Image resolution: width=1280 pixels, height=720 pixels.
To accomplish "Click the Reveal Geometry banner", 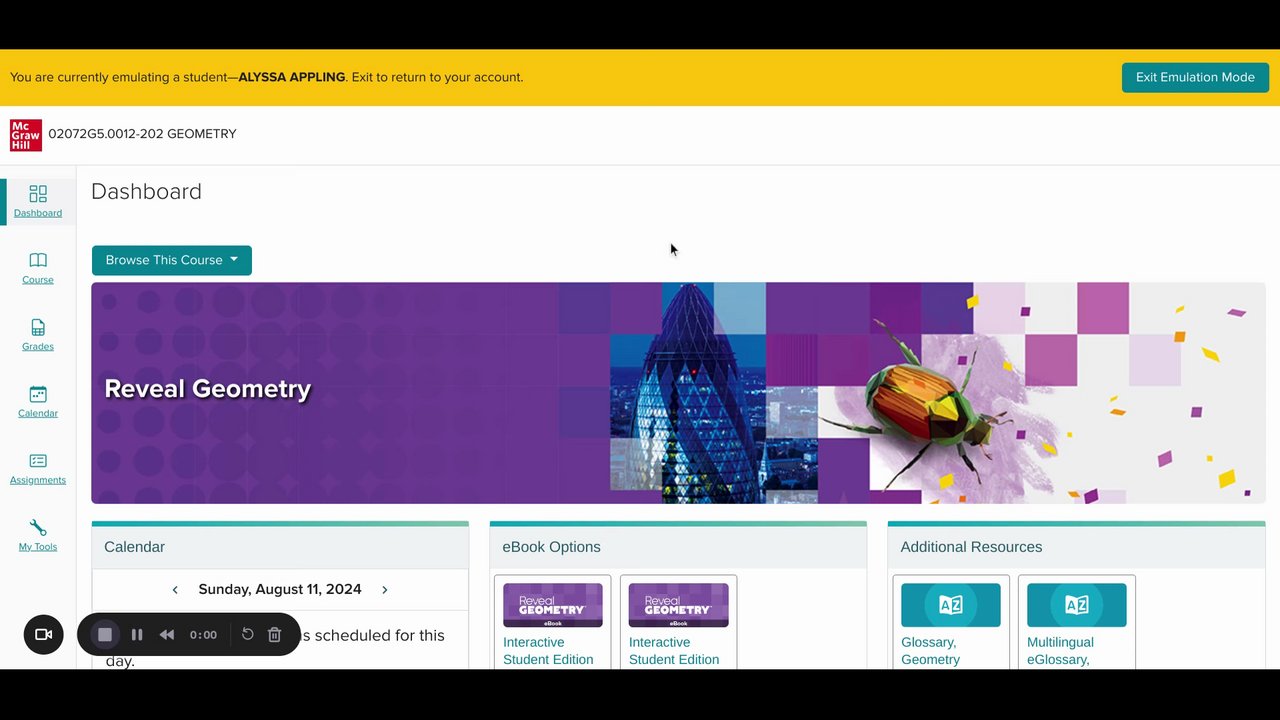I will pyautogui.click(x=678, y=393).
